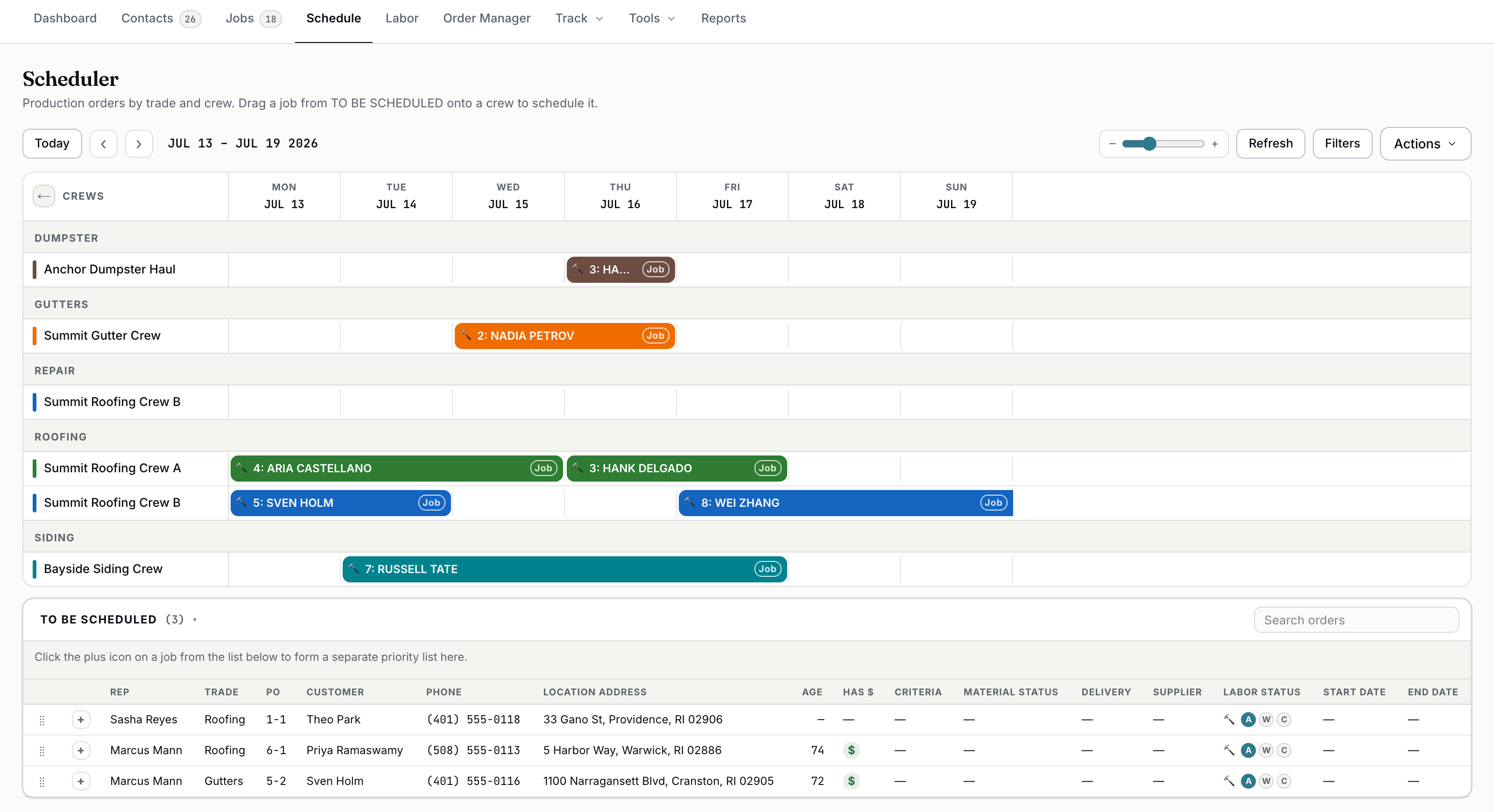Click the C status badge for Theo Park

(1284, 719)
